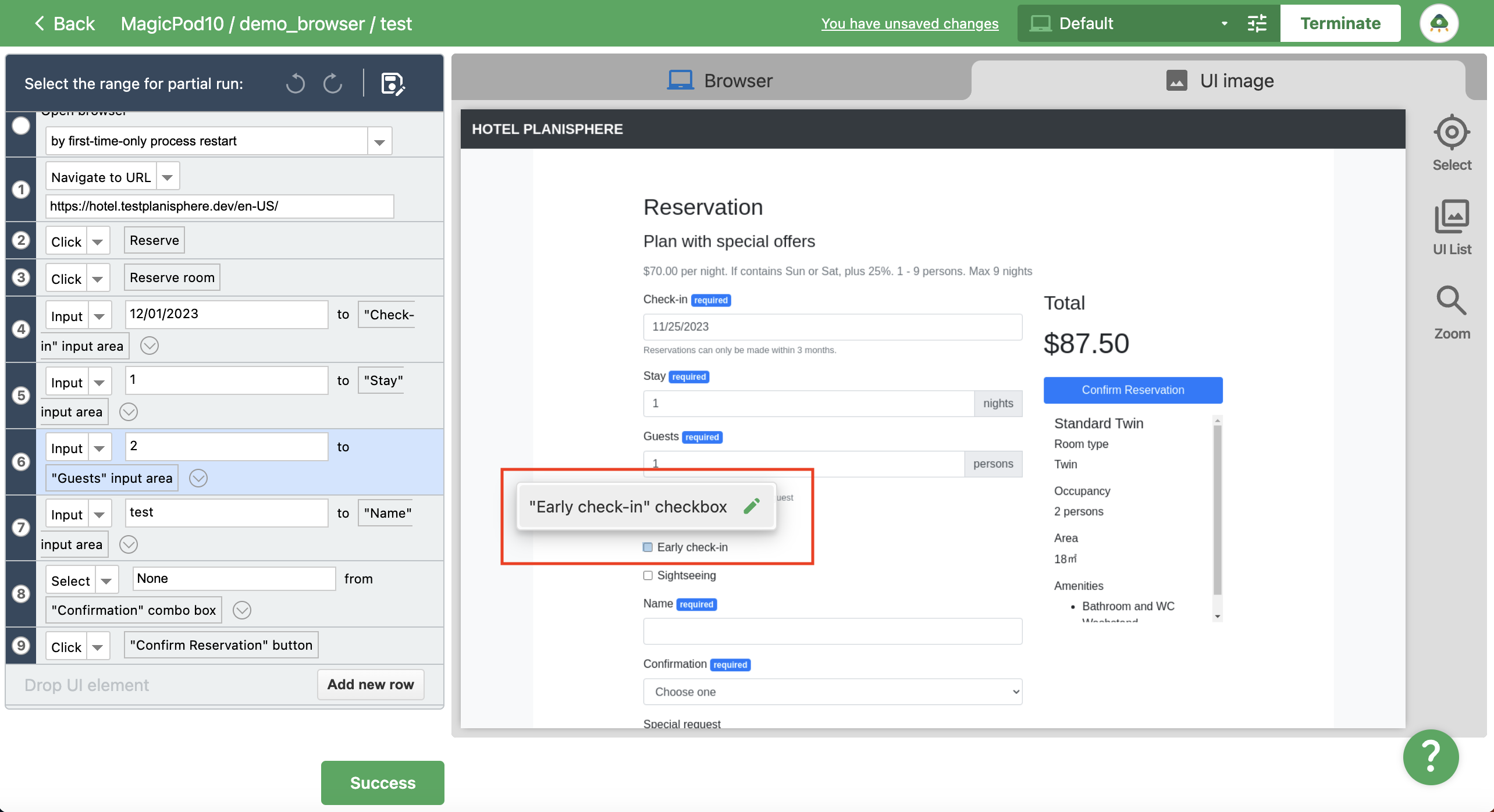Open the process restart option dropdown
This screenshot has width=1494, height=812.
[379, 141]
